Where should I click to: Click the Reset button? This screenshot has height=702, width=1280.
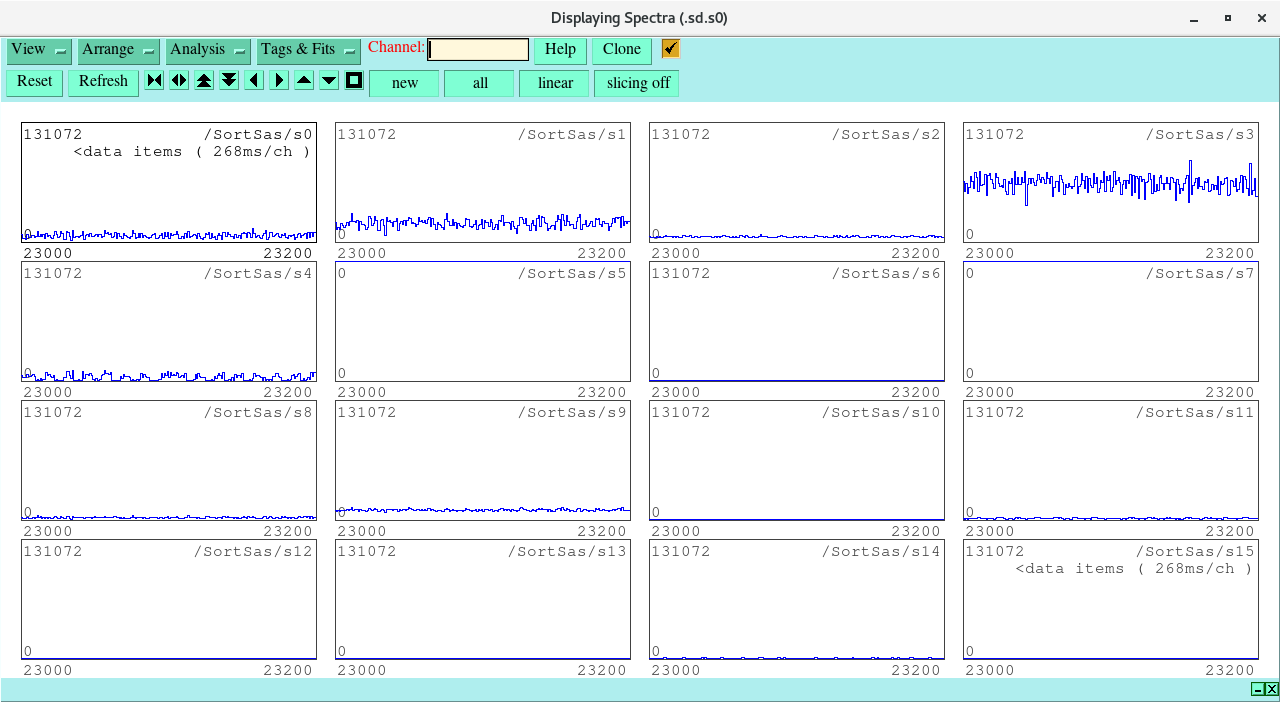(x=34, y=82)
